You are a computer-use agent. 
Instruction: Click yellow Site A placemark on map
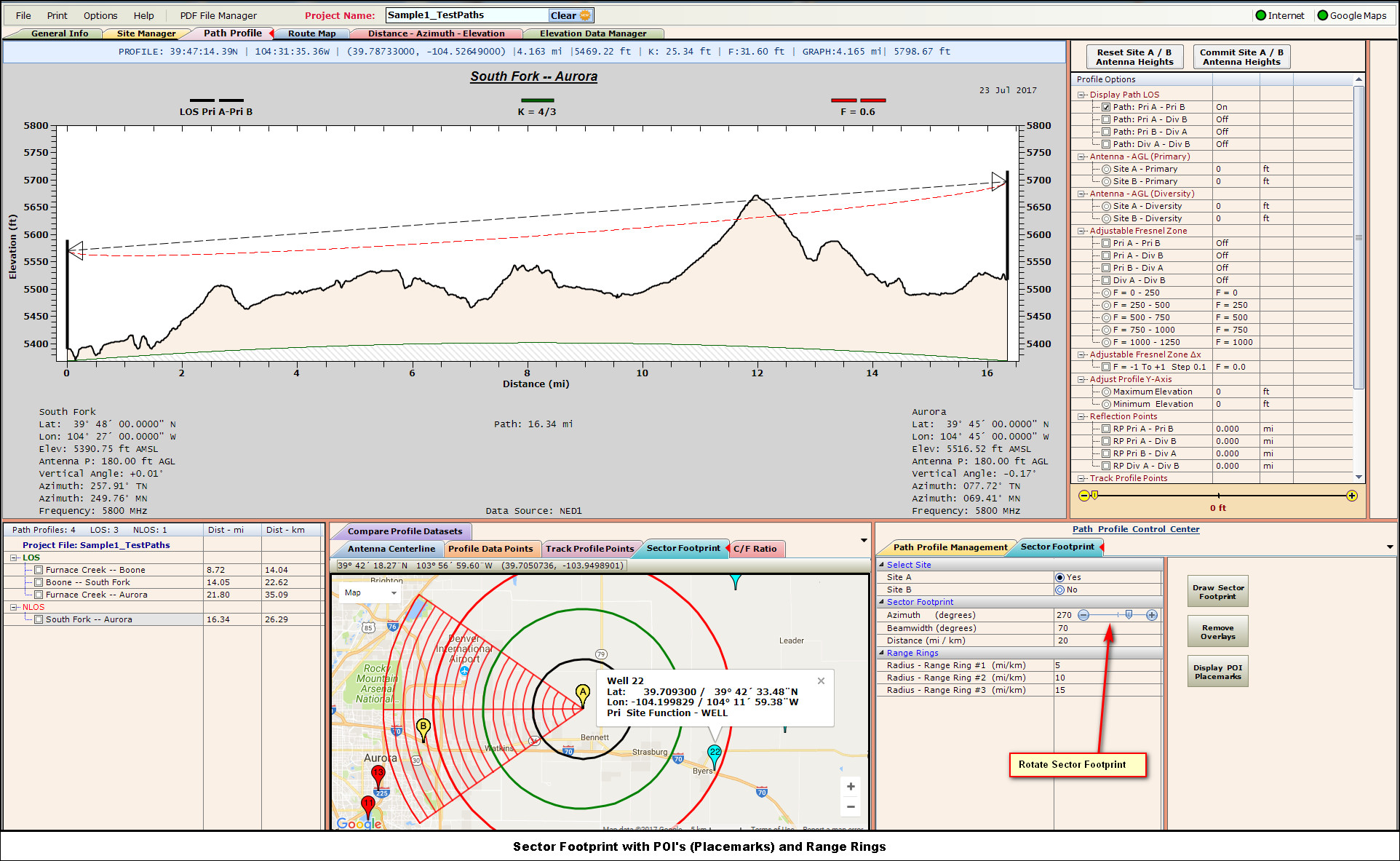point(582,692)
